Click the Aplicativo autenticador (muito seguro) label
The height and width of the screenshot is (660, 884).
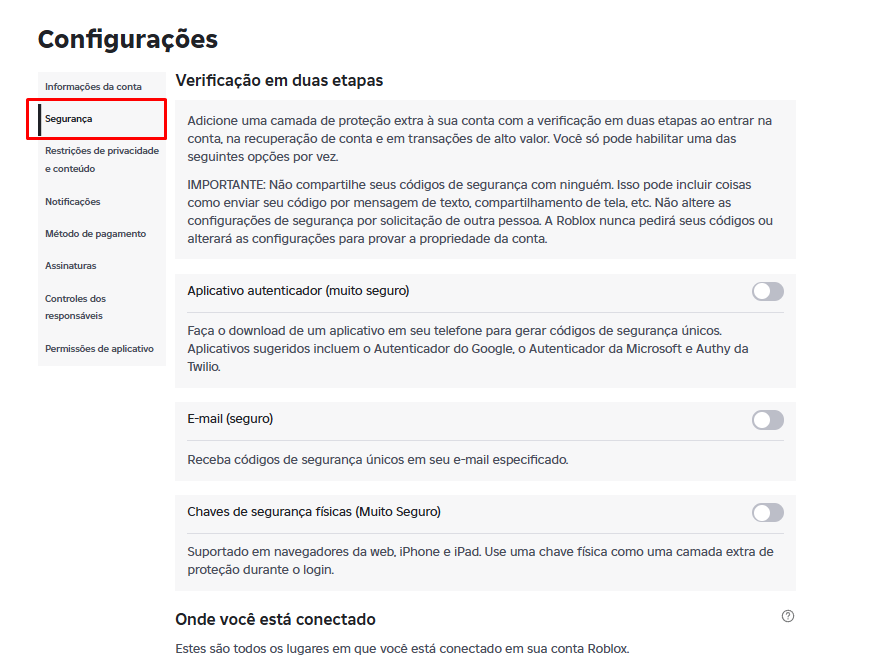click(x=298, y=291)
